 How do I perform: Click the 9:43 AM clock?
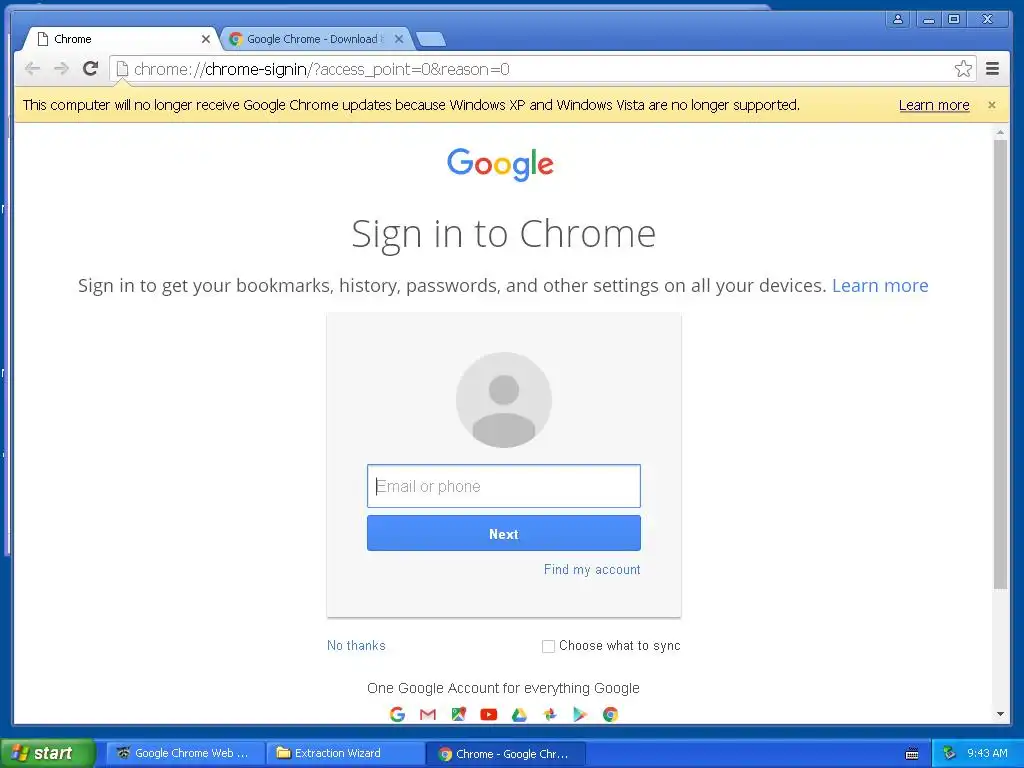click(x=987, y=753)
